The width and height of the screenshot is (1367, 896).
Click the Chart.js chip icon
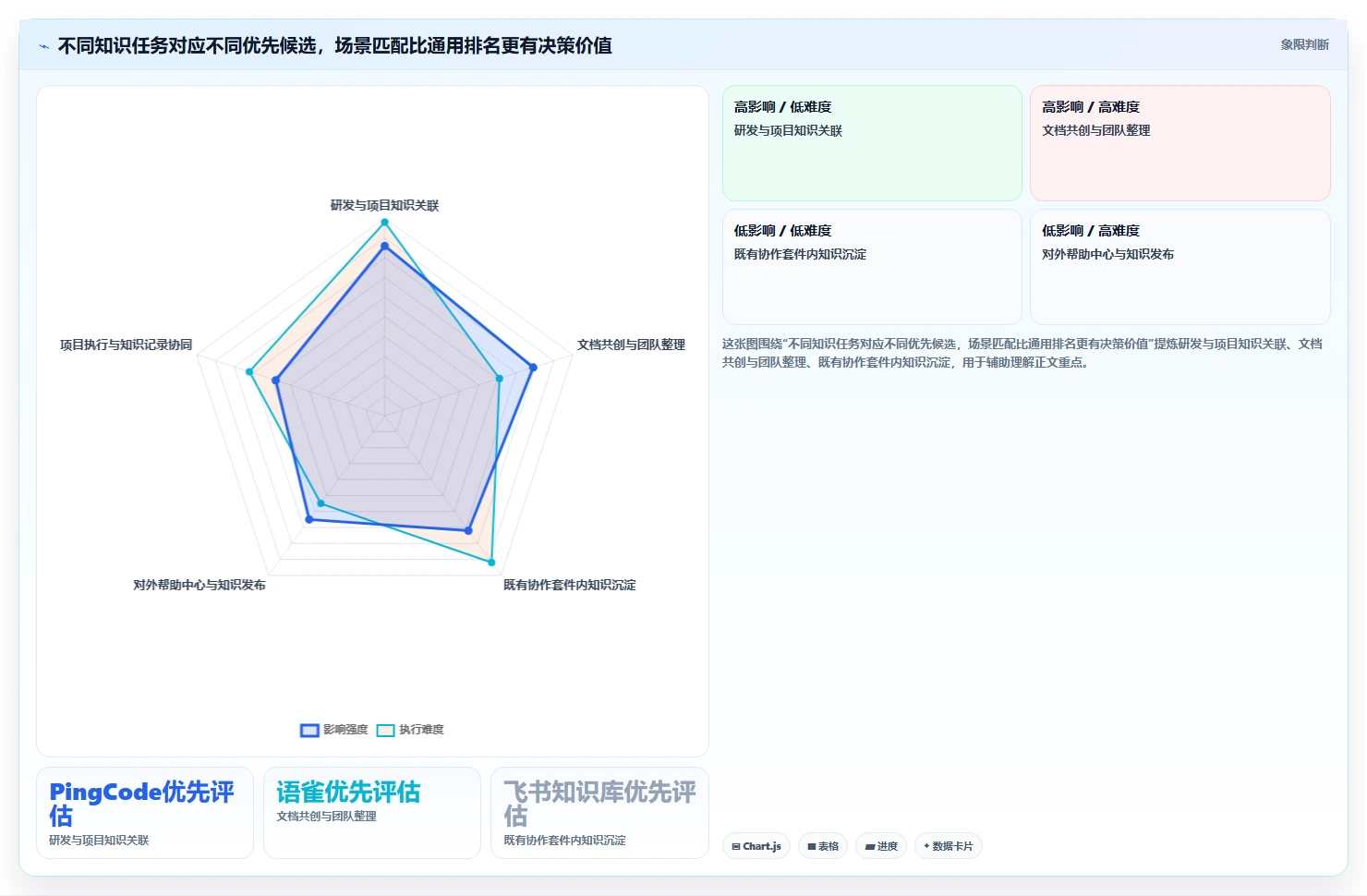point(736,846)
